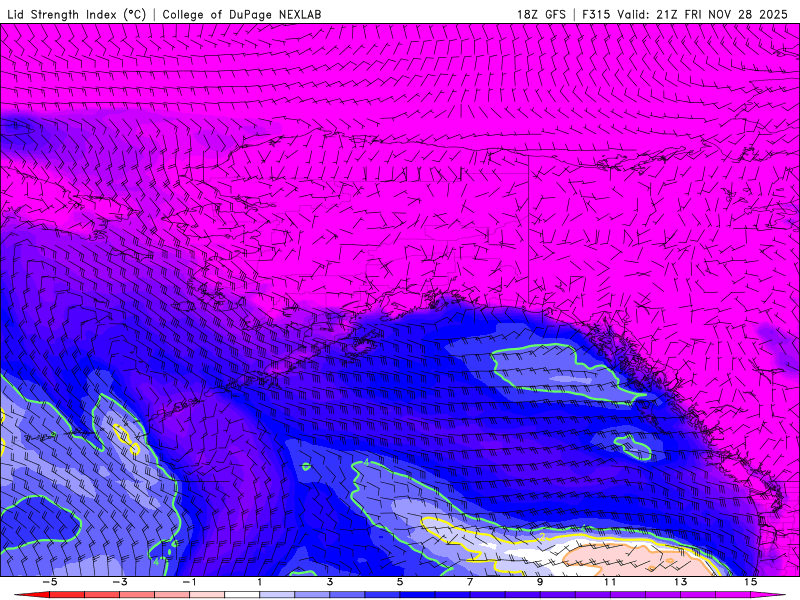Click the '−3' color bar tick label
The image size is (800, 600).
[119, 582]
